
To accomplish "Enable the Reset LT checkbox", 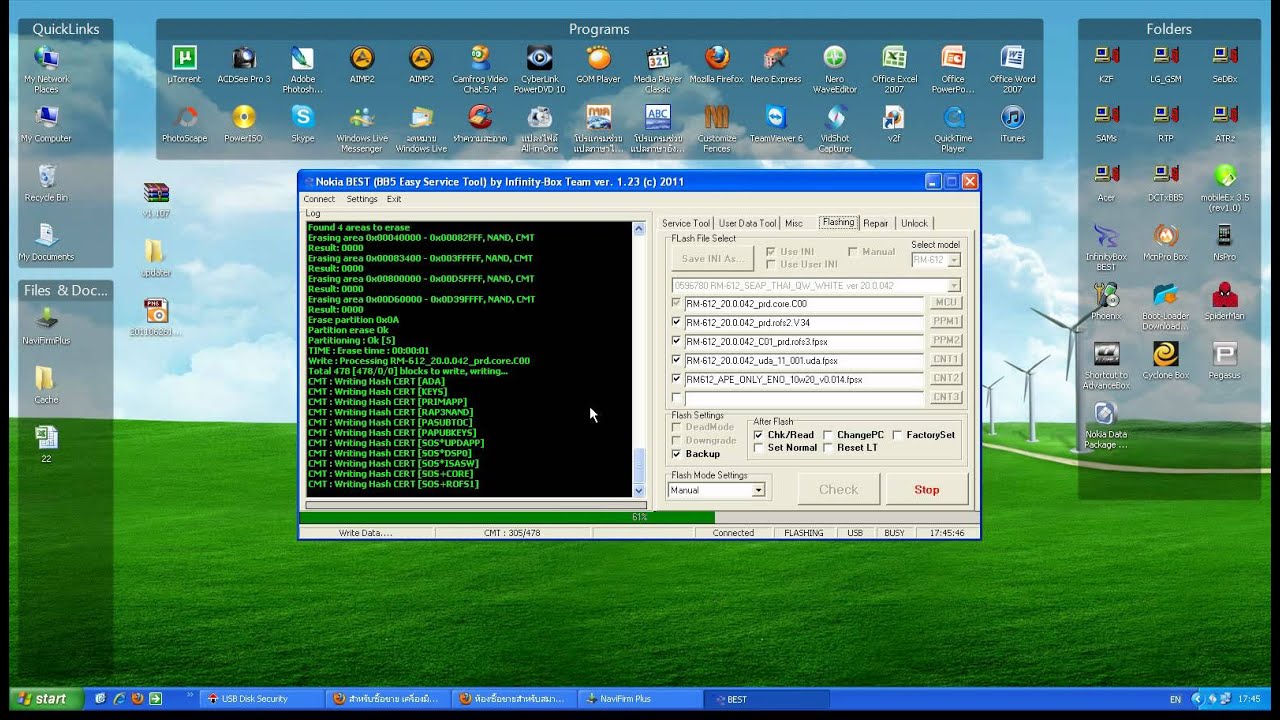I will tap(828, 448).
